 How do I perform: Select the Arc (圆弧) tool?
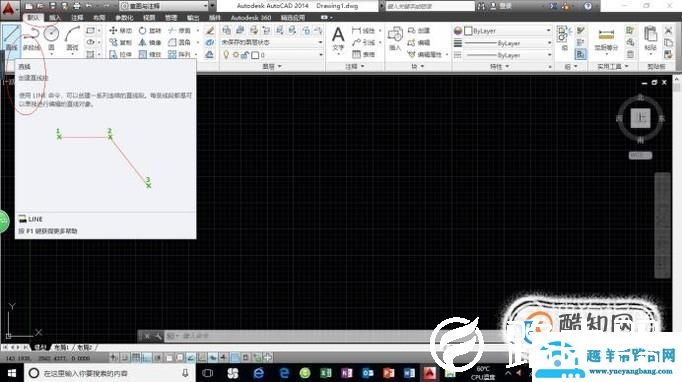pos(72,38)
